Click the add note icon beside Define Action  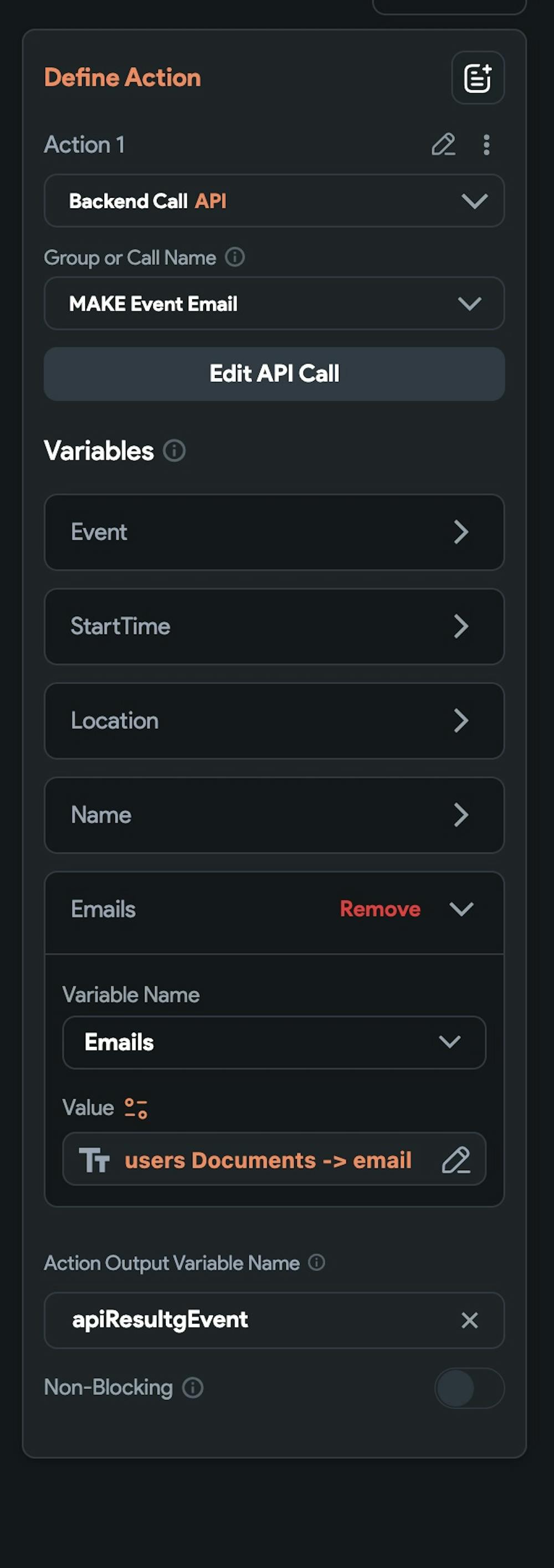[x=478, y=78]
